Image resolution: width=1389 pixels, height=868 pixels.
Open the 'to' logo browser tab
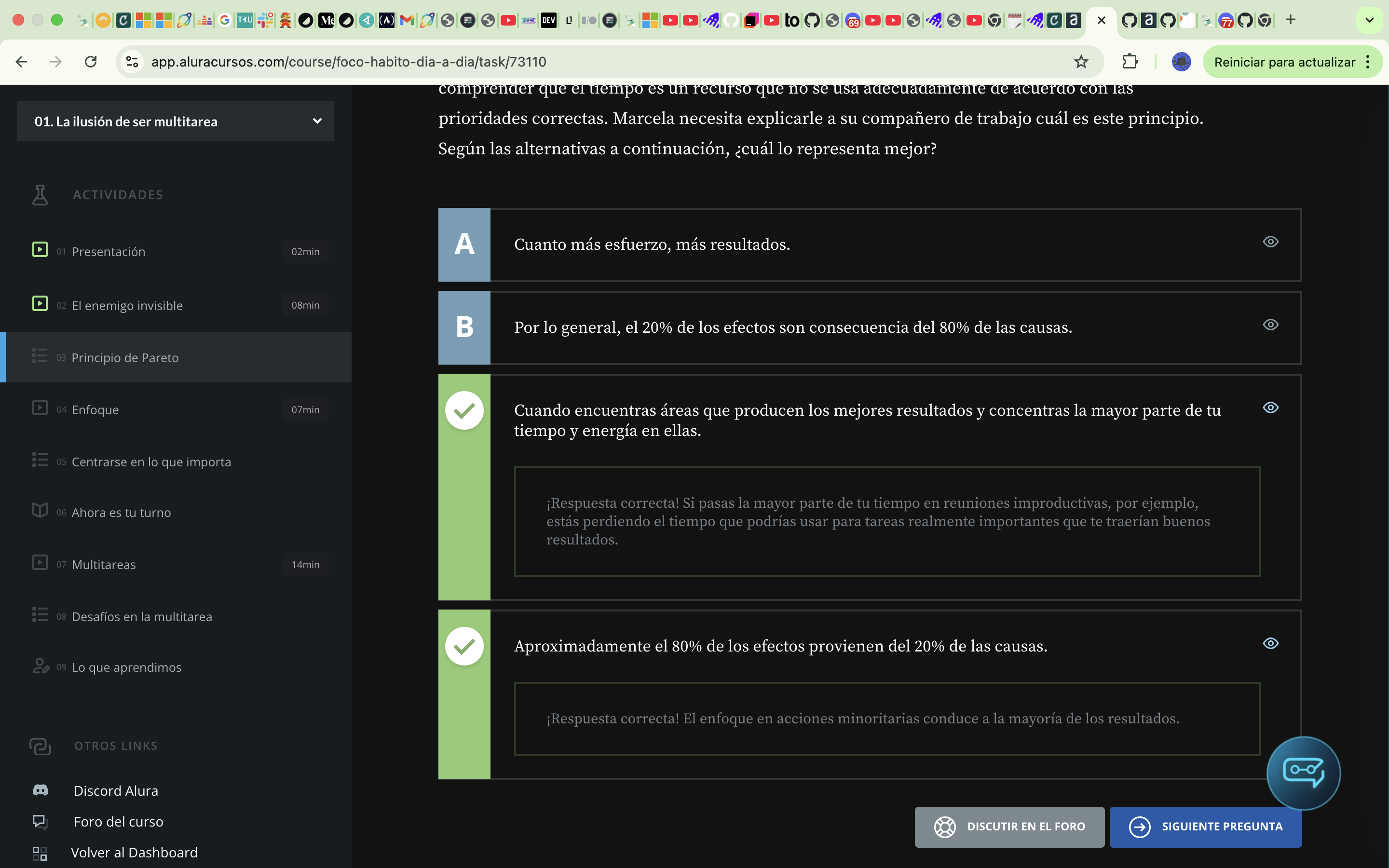792,21
